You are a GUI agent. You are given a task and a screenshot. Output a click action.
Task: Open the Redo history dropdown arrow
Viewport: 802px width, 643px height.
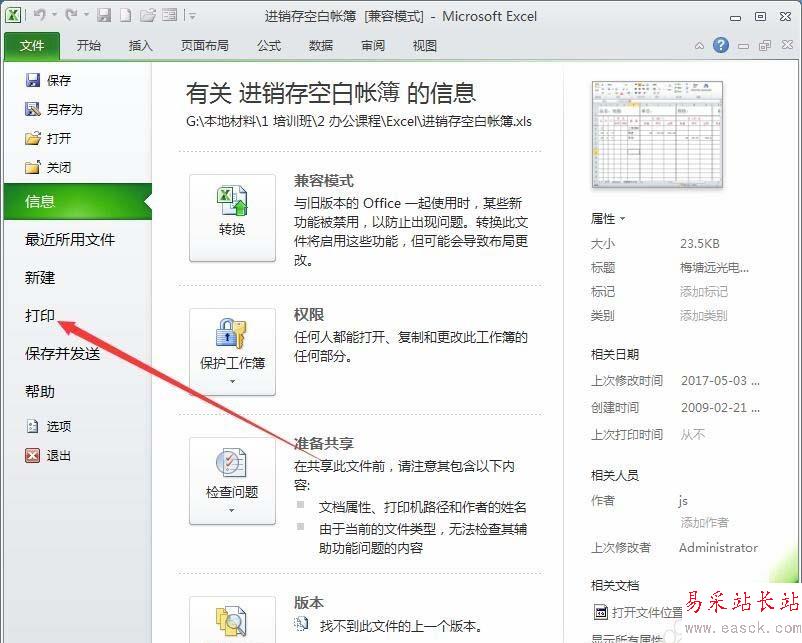point(86,15)
